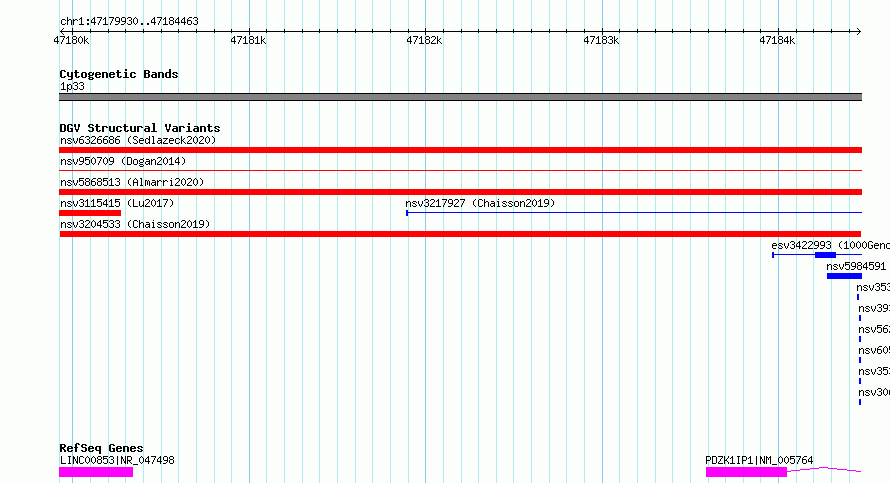The width and height of the screenshot is (890, 483).
Task: Click the variant label starting with nsv39
Action: (x=874, y=308)
